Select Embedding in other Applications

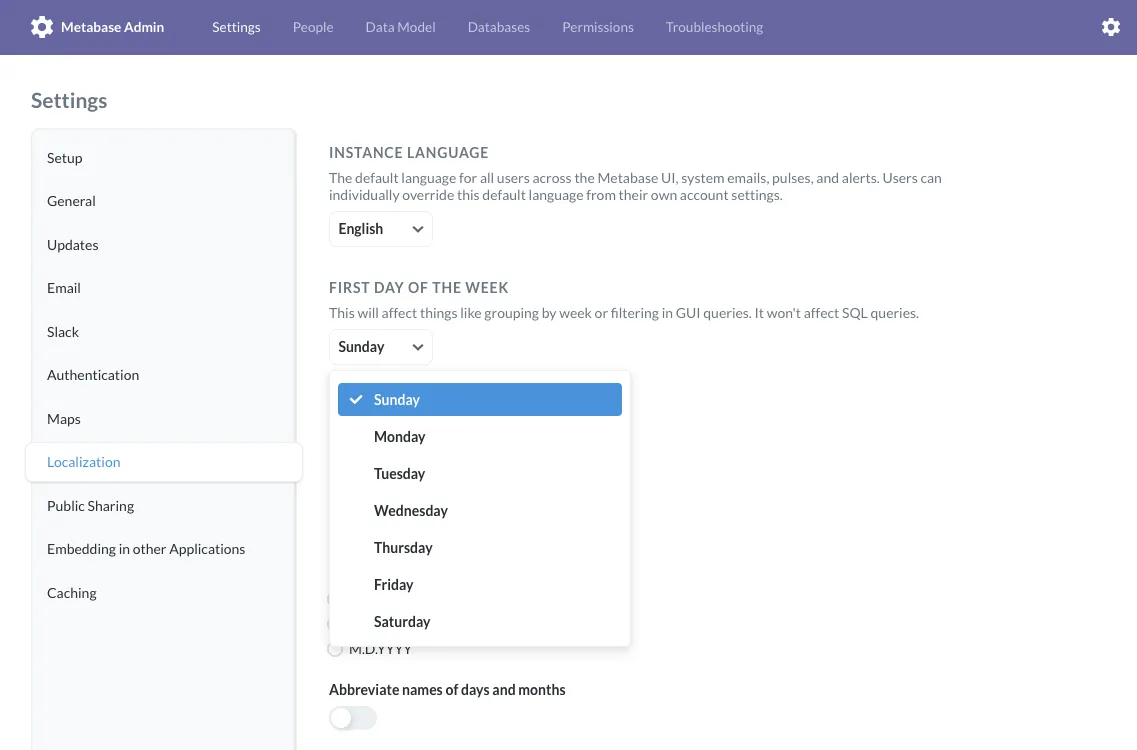pyautogui.click(x=146, y=549)
